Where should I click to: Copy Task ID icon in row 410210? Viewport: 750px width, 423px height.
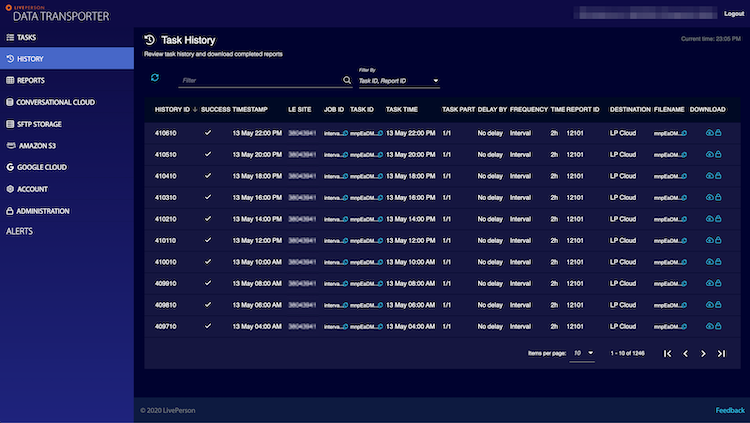pyautogui.click(x=380, y=219)
